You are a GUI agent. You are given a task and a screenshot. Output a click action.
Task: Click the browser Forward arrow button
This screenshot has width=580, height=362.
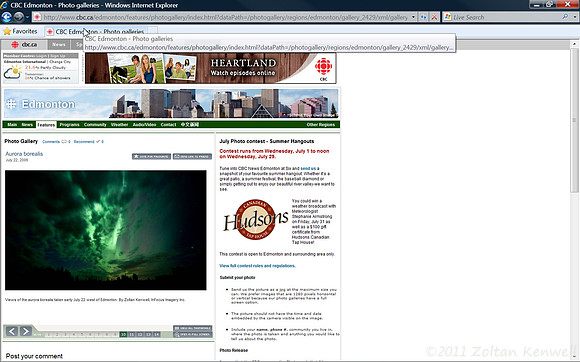tap(18, 17)
